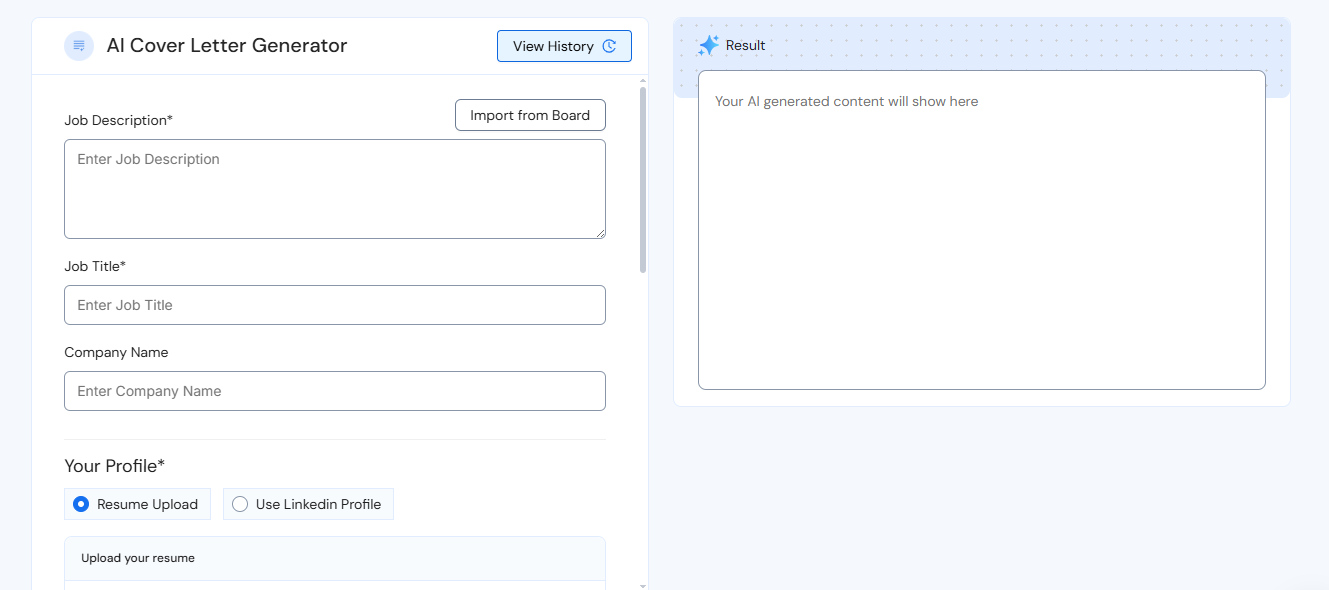1329x590 pixels.
Task: Focus the Enter Job Description text area
Action: (x=335, y=188)
